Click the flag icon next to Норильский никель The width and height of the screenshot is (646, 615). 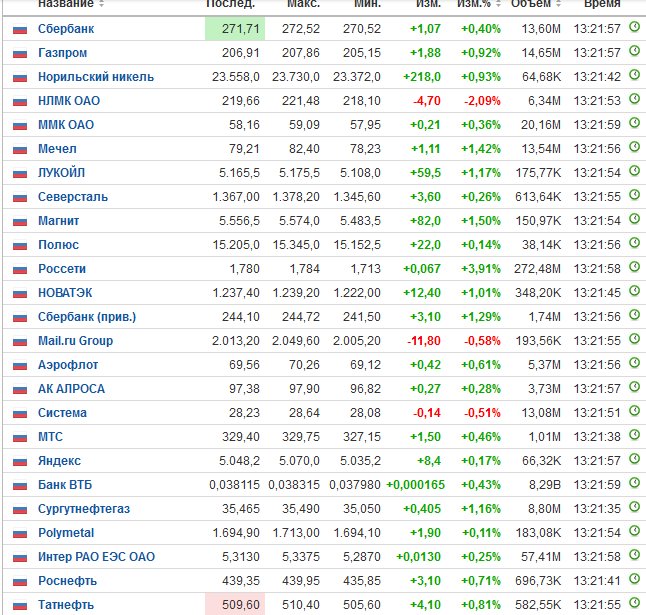click(x=20, y=77)
